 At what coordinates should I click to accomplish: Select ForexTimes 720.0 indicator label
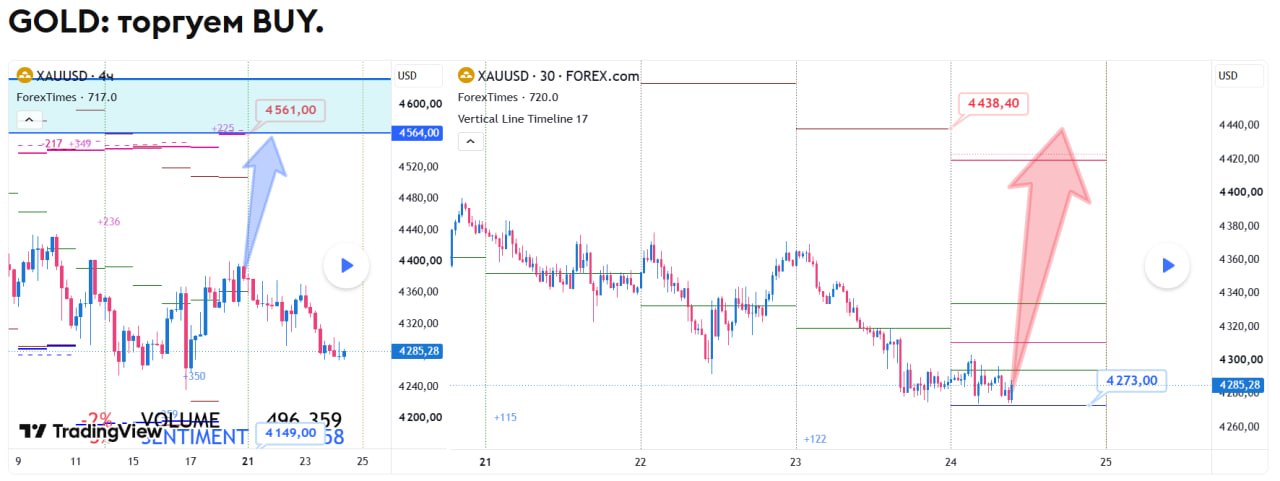tap(508, 97)
